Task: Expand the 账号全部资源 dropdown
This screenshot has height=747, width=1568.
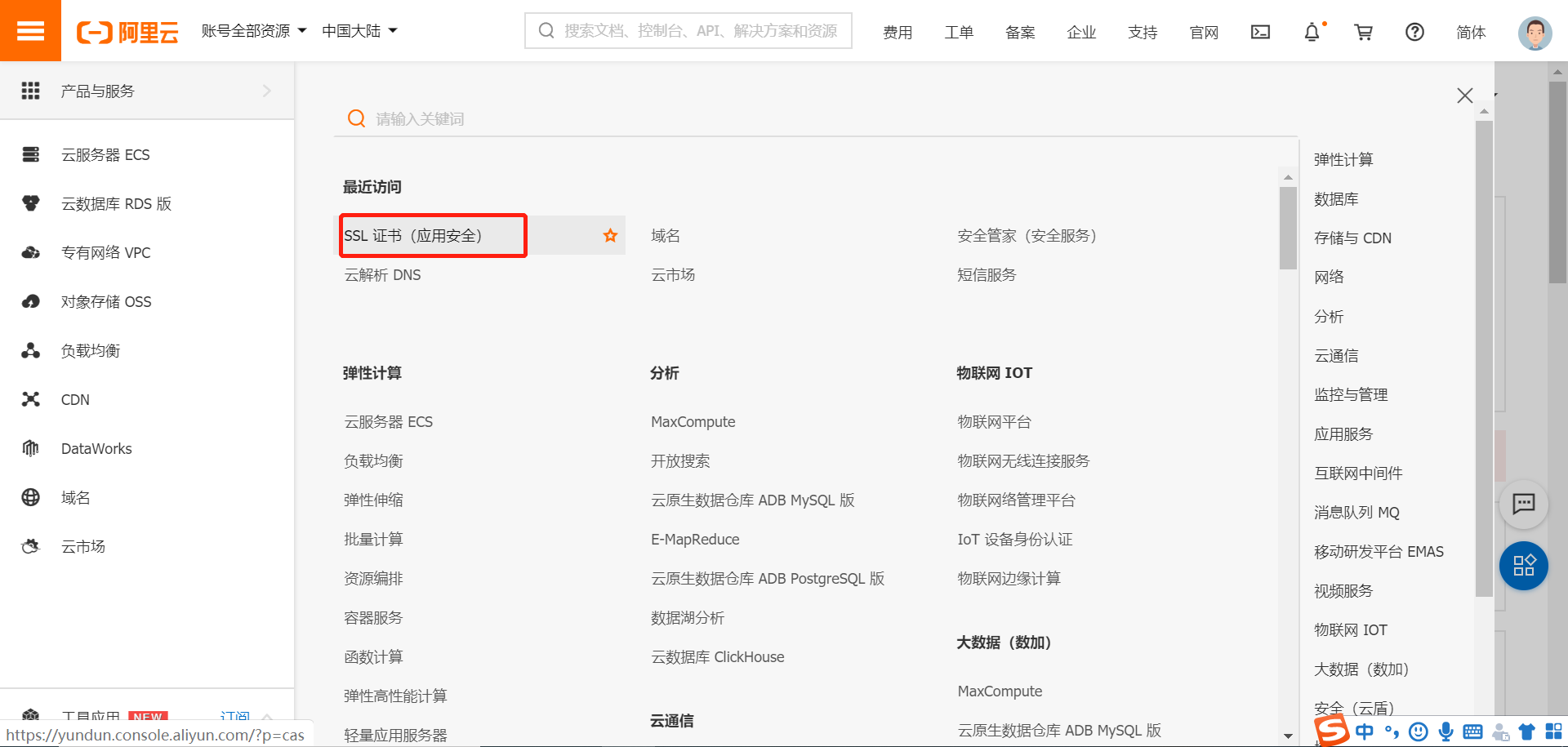Action: [254, 31]
